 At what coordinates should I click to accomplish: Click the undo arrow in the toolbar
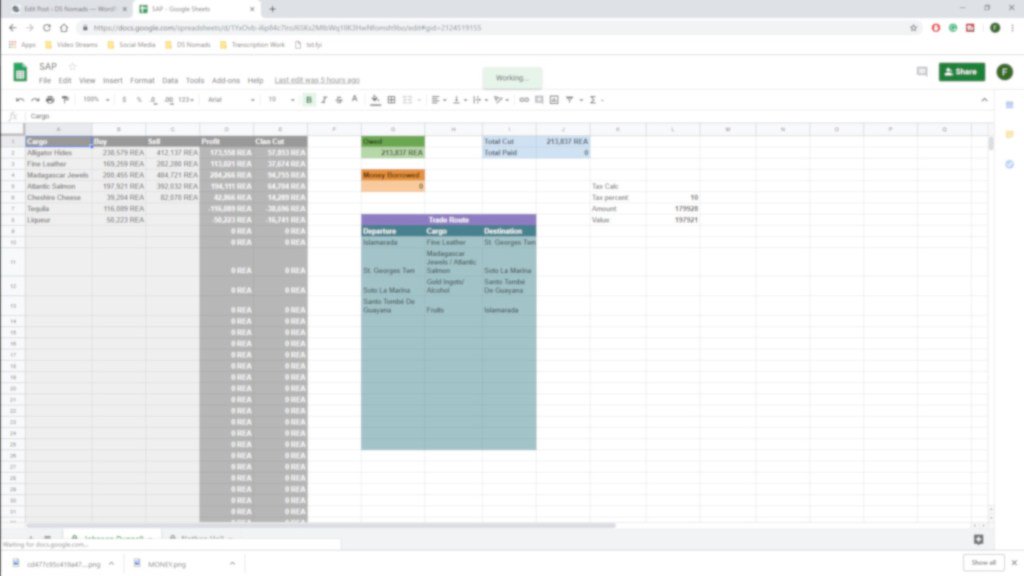coord(20,100)
